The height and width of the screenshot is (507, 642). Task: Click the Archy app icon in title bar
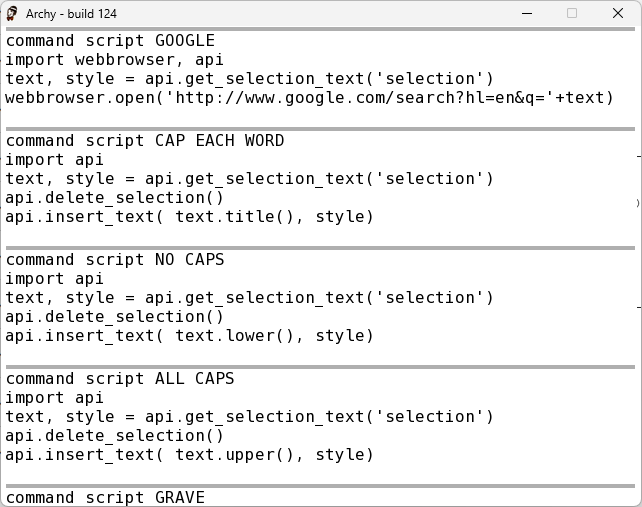pos(12,14)
